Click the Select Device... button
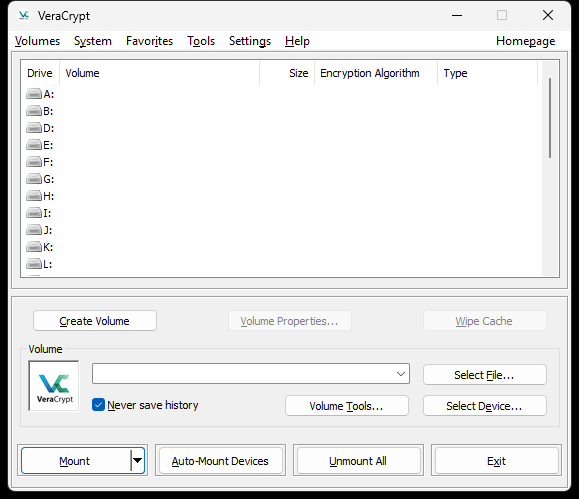 [x=484, y=406]
